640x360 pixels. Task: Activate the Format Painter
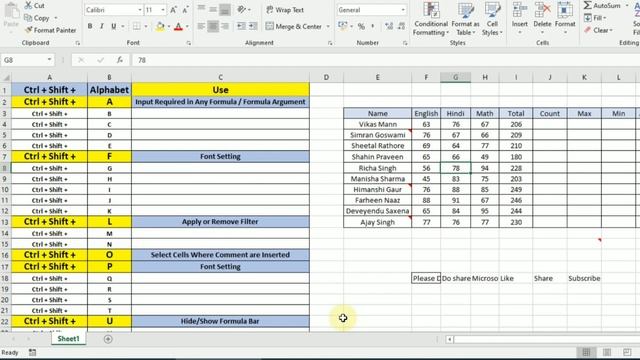(50, 30)
